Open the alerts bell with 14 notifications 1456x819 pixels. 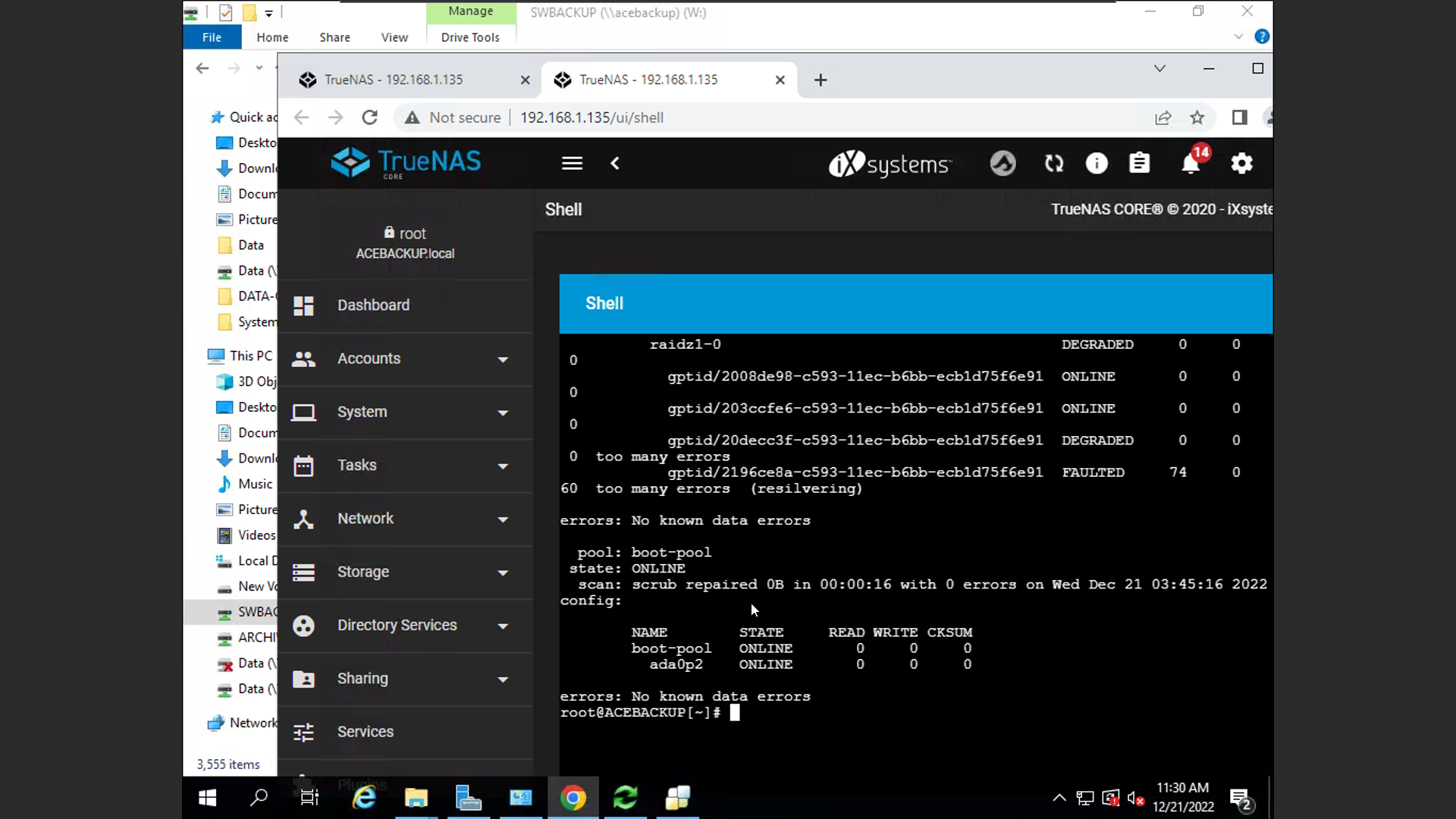click(x=1191, y=162)
